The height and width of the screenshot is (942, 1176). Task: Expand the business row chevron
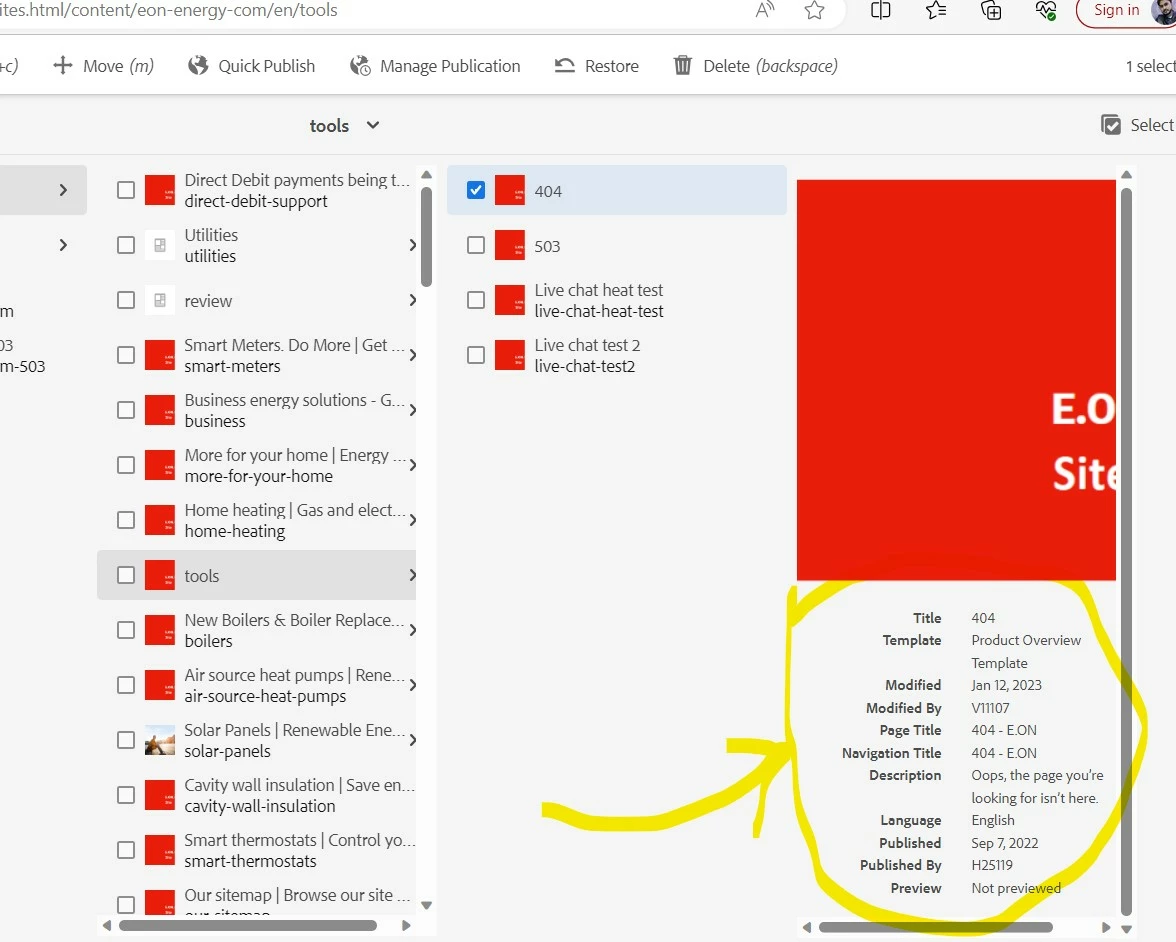(x=412, y=410)
